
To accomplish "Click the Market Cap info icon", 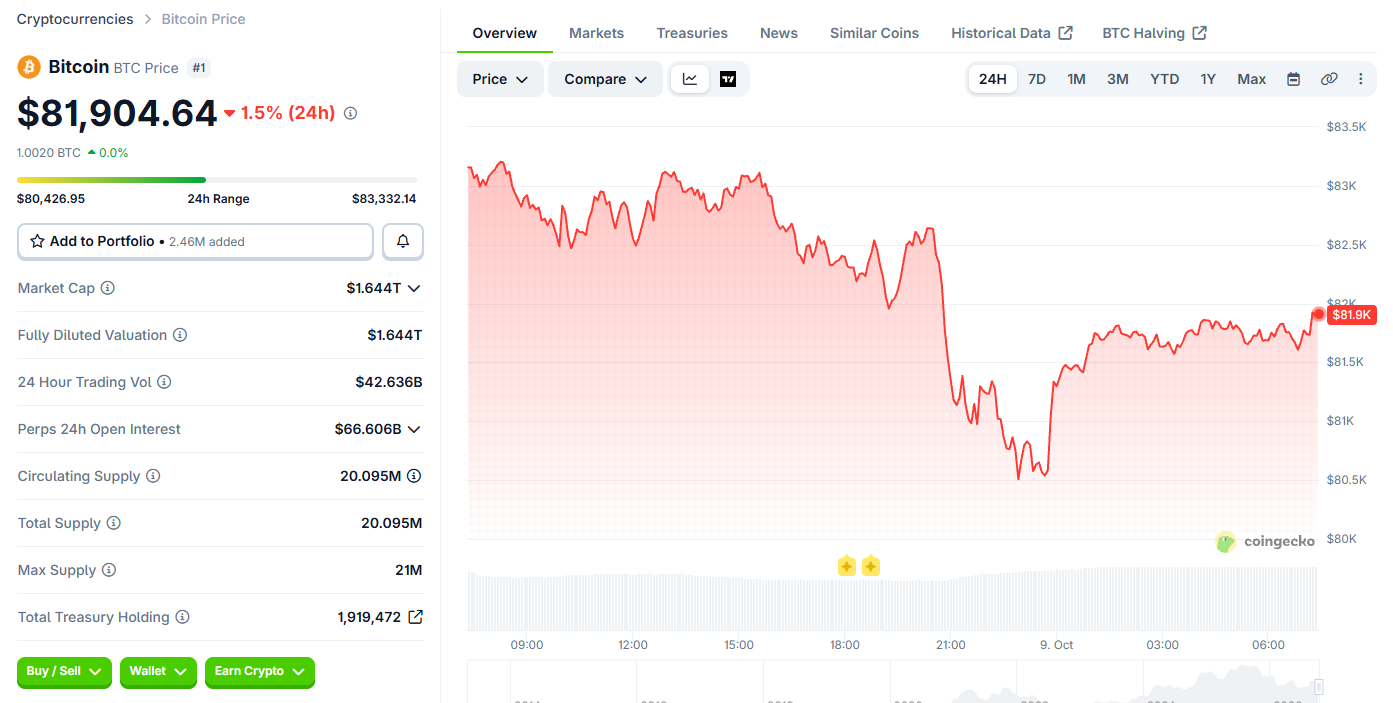I will (x=108, y=288).
